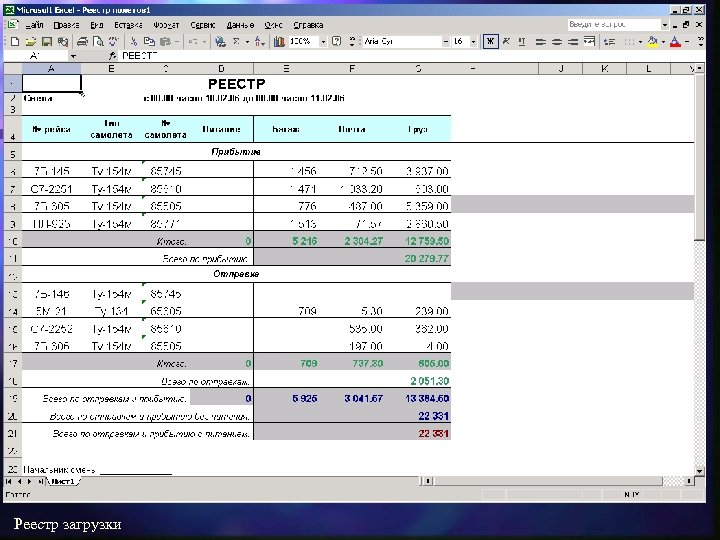Open the Данные menu
Screen dimensions: 720x540
pos(240,25)
